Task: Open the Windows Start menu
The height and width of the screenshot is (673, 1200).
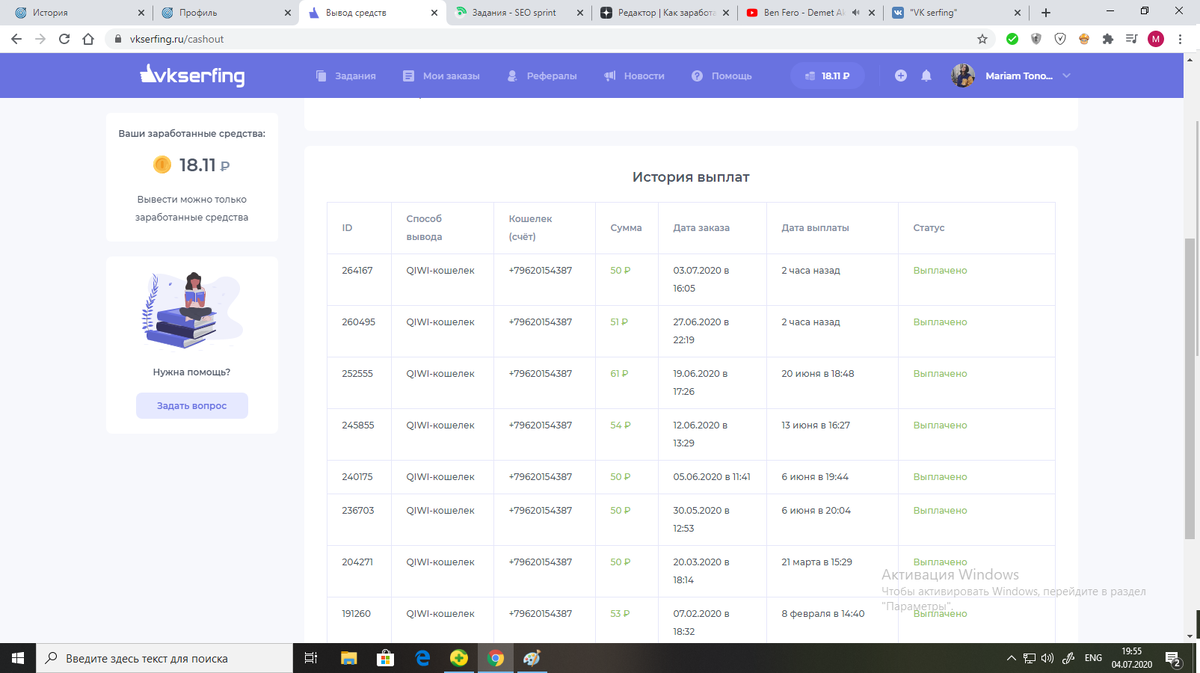Action: (17, 658)
